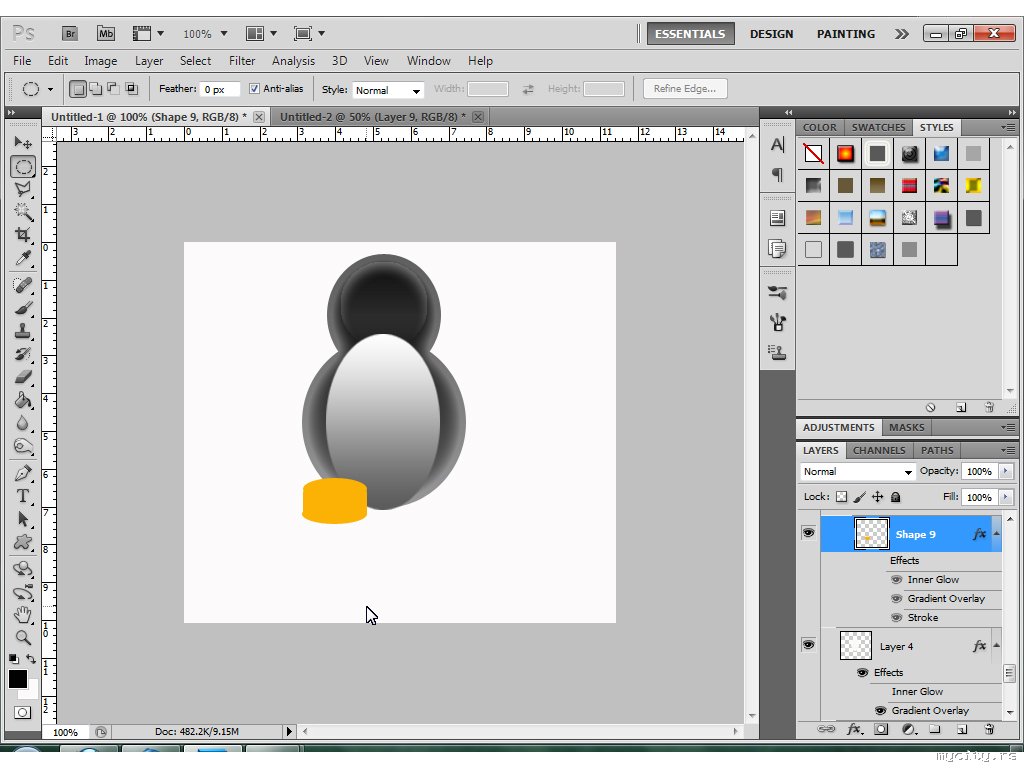
Task: Choose the Pen tool
Action: (x=23, y=473)
